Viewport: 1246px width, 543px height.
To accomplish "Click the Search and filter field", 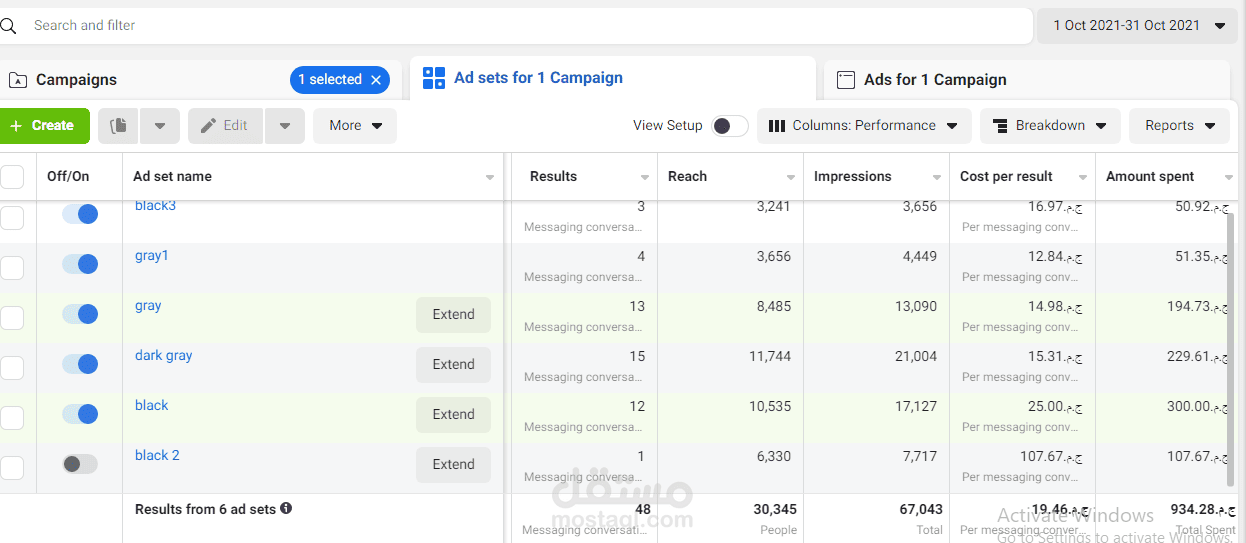I will point(515,26).
